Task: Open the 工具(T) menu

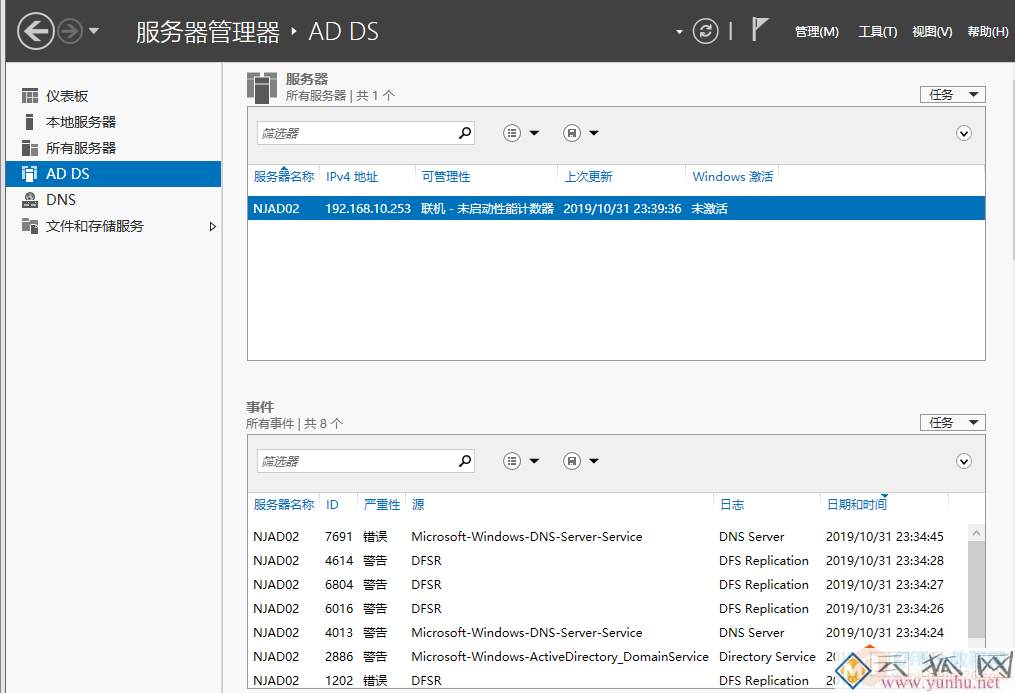Action: [877, 32]
